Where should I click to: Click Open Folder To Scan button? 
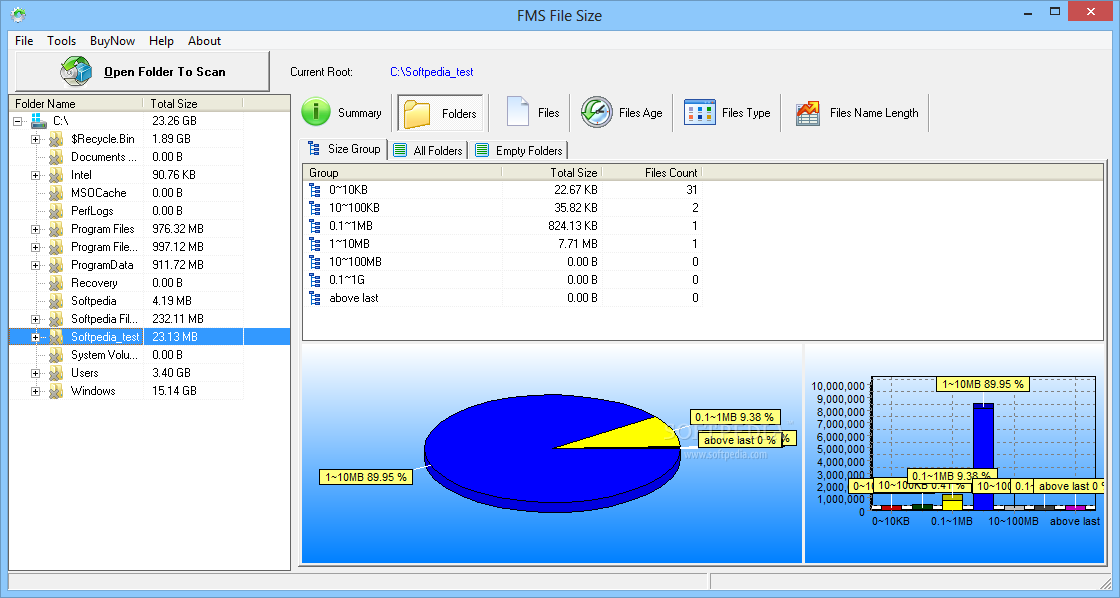click(x=143, y=71)
